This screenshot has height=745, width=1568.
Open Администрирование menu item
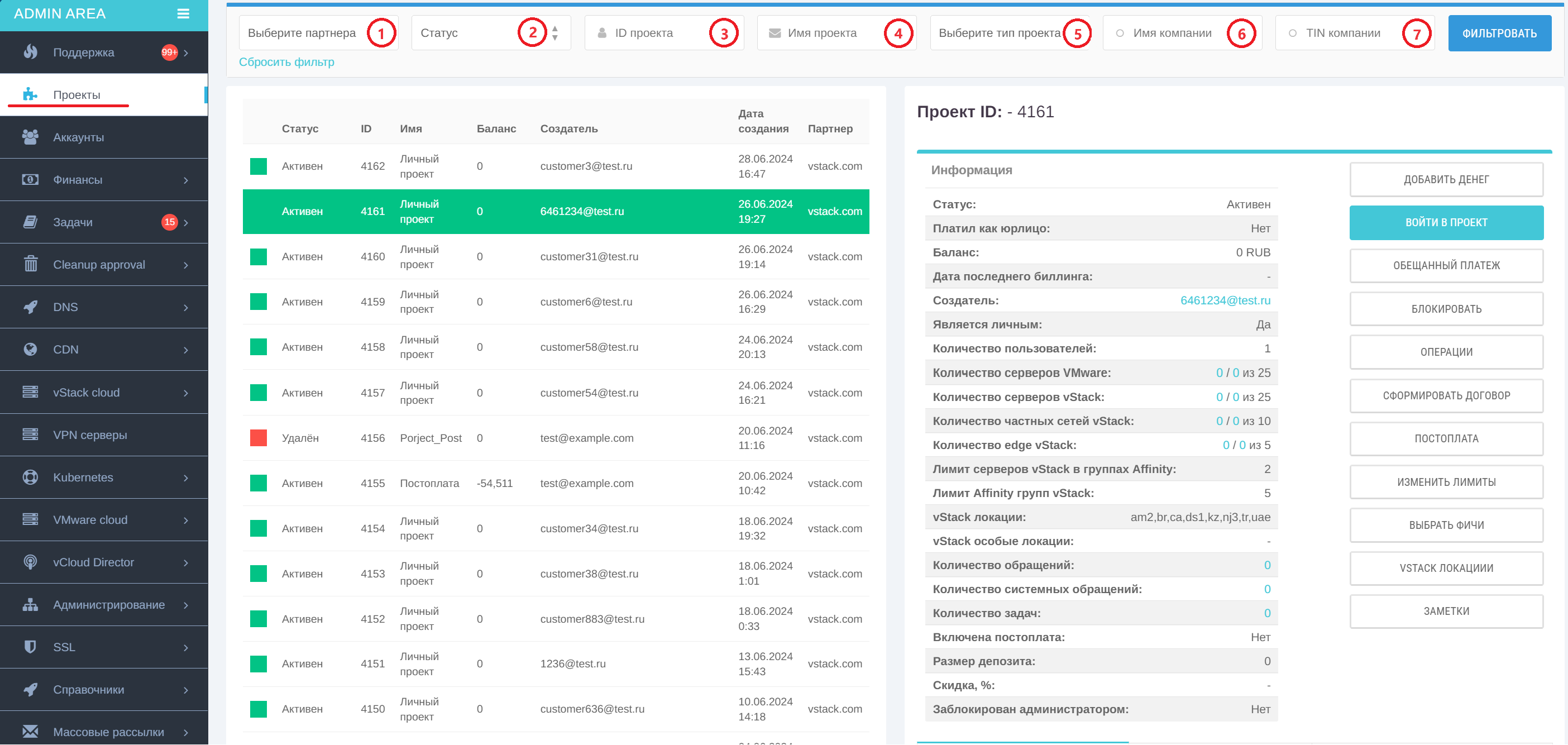[x=103, y=605]
